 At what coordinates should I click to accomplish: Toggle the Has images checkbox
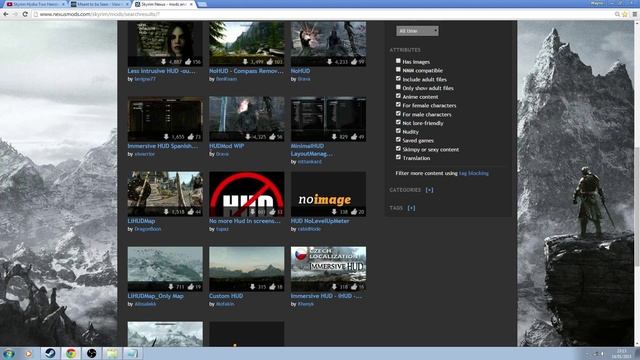398,61
